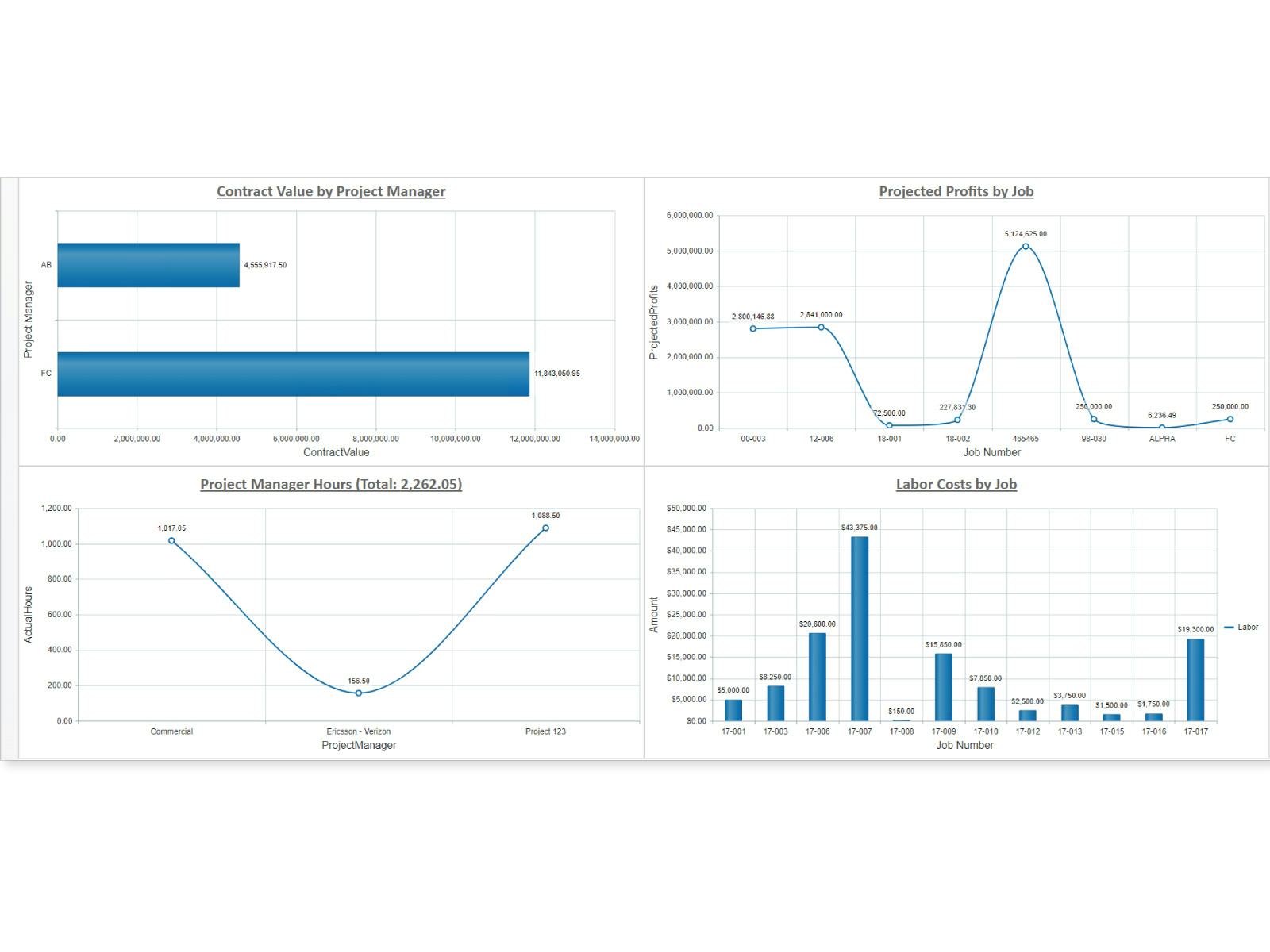Click the $15,850.00 labor value label
The height and width of the screenshot is (952, 1270).
pyautogui.click(x=944, y=645)
